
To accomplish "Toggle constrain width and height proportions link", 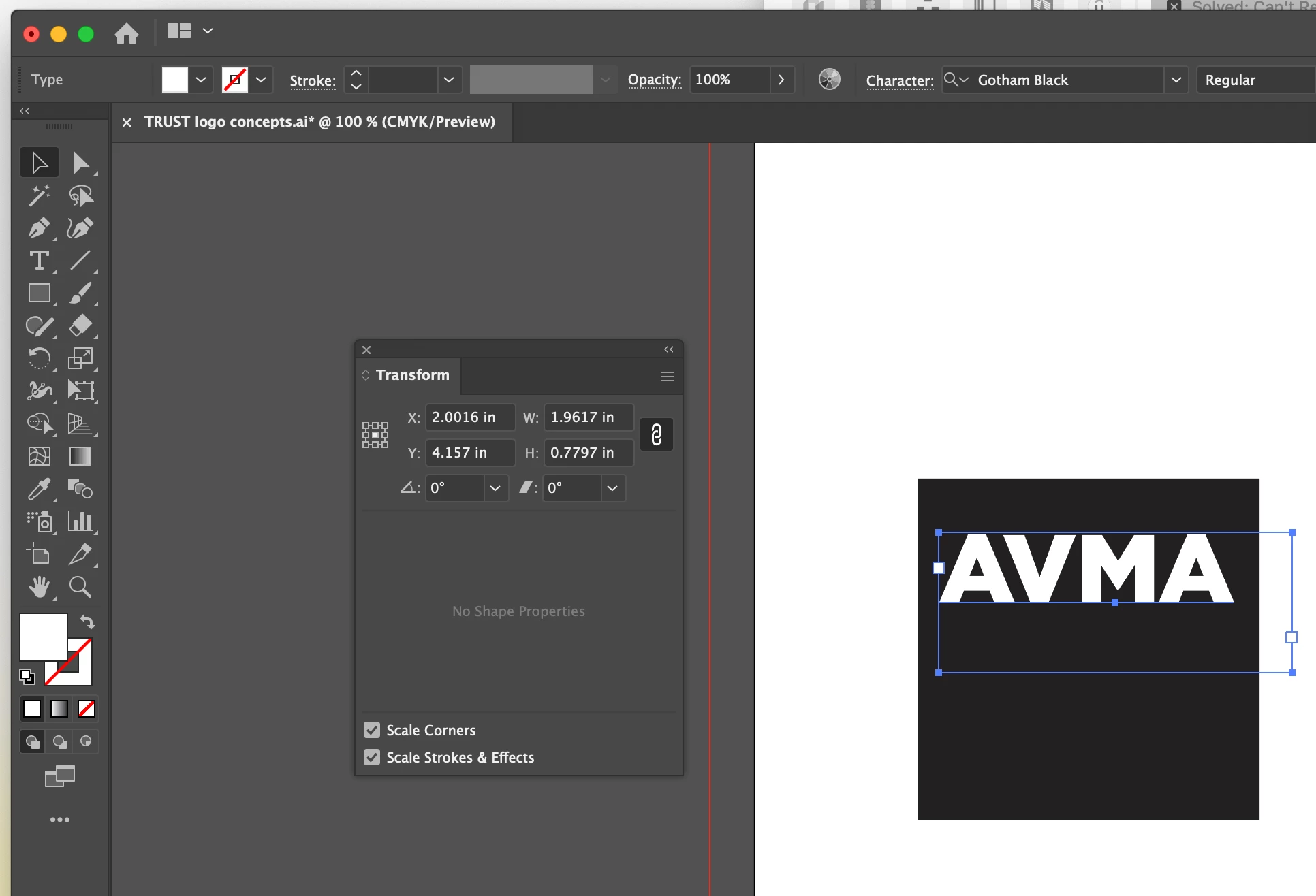I will (x=657, y=434).
